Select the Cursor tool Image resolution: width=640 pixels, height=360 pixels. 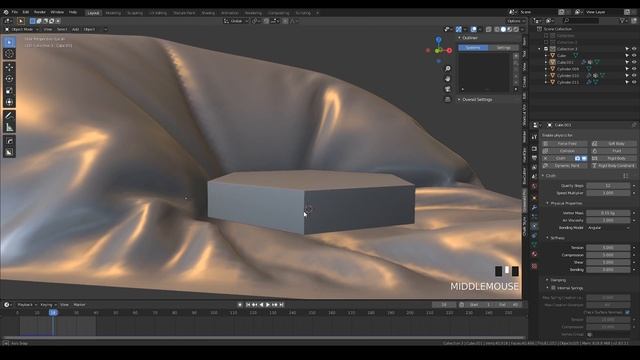[x=9, y=54]
